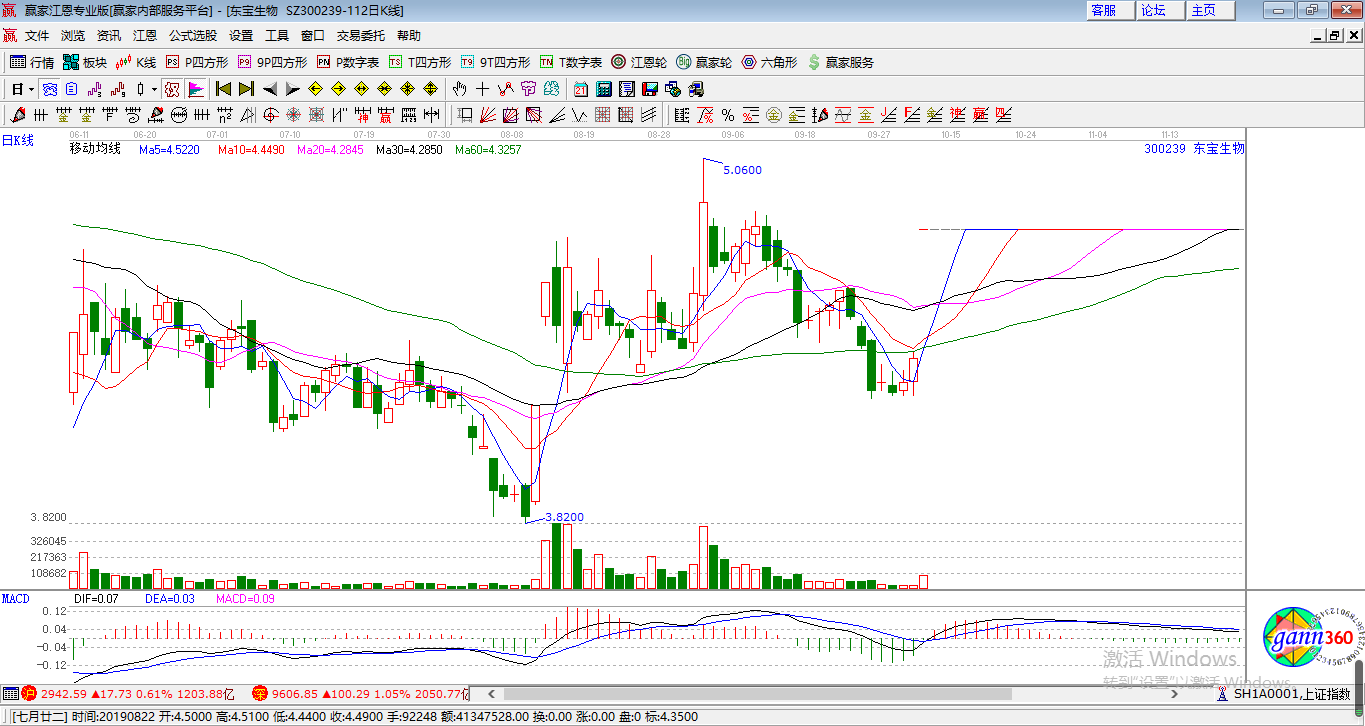1365x726 pixels.
Task: Open the 江恩 menu
Action: pos(145,36)
